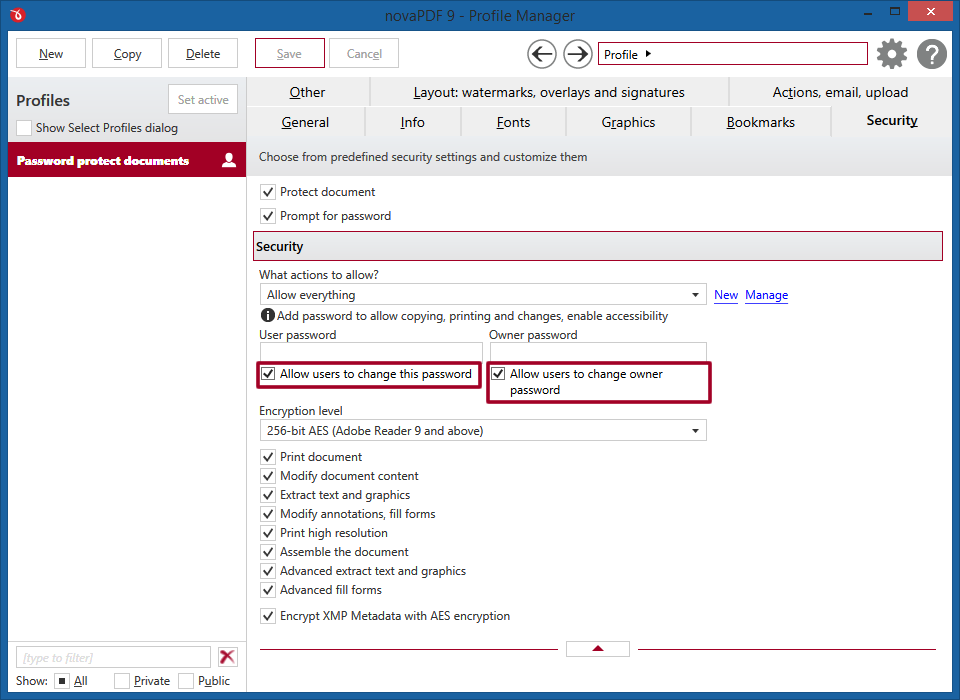The image size is (960, 700).
Task: Toggle Assemble the document checkbox
Action: coord(268,552)
